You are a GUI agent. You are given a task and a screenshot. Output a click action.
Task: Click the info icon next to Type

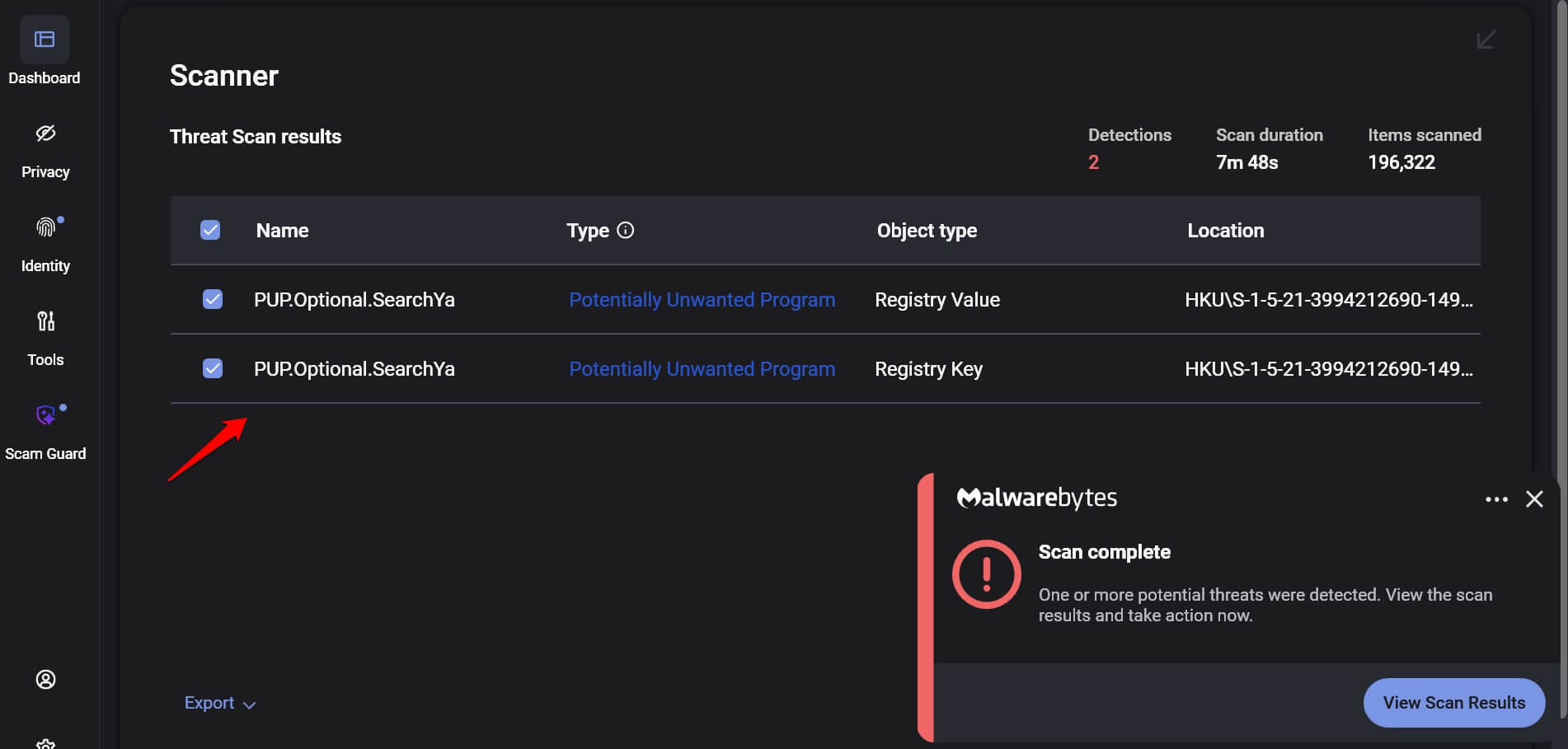click(x=626, y=230)
